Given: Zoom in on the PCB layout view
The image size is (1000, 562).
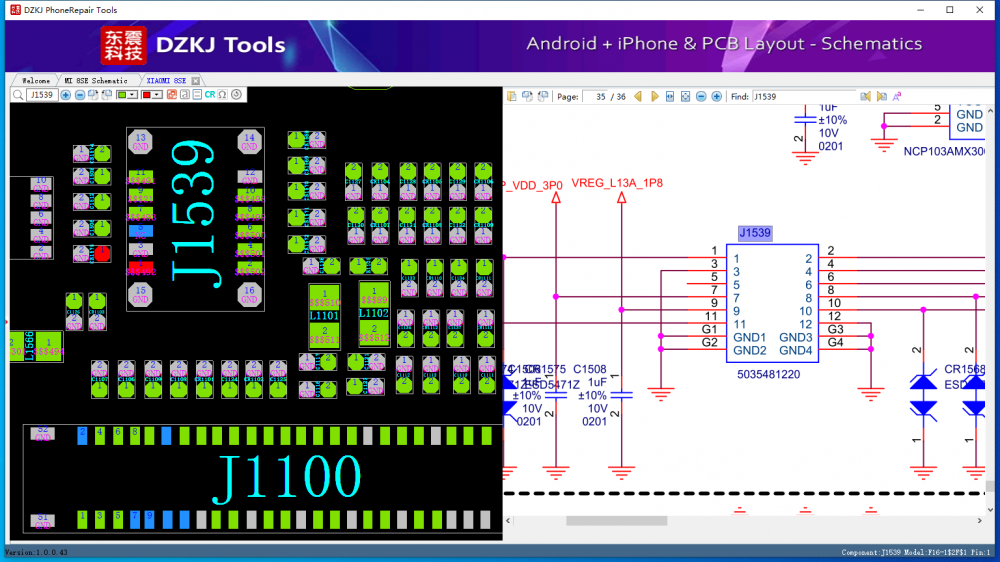Looking at the screenshot, I should point(66,95).
